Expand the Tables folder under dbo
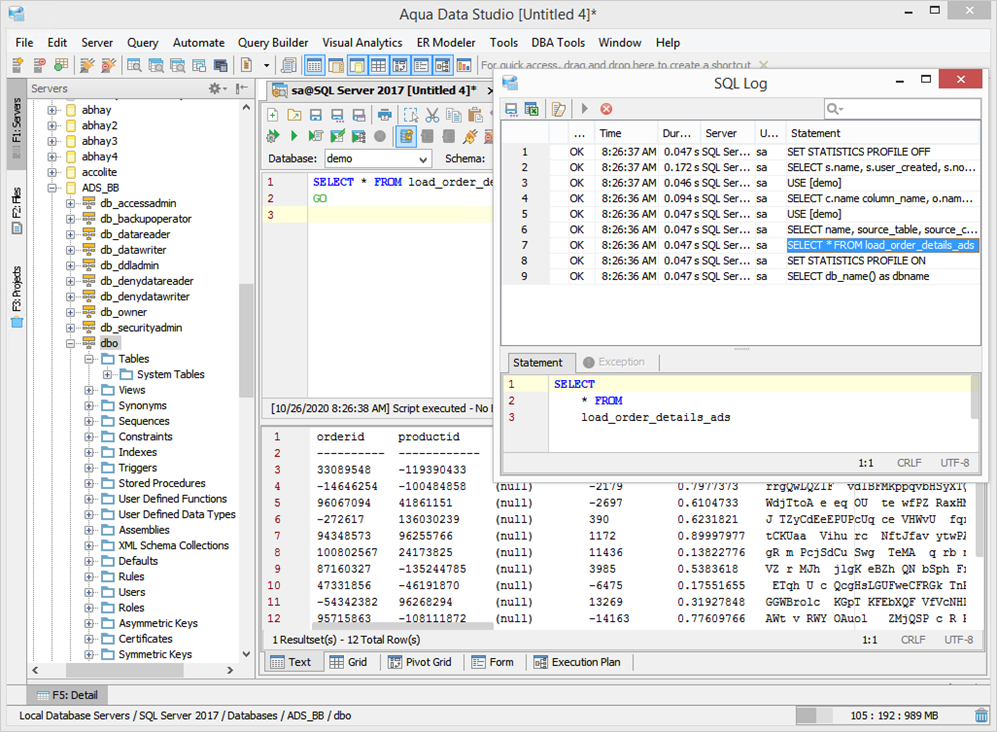This screenshot has height=732, width=997. [x=90, y=359]
